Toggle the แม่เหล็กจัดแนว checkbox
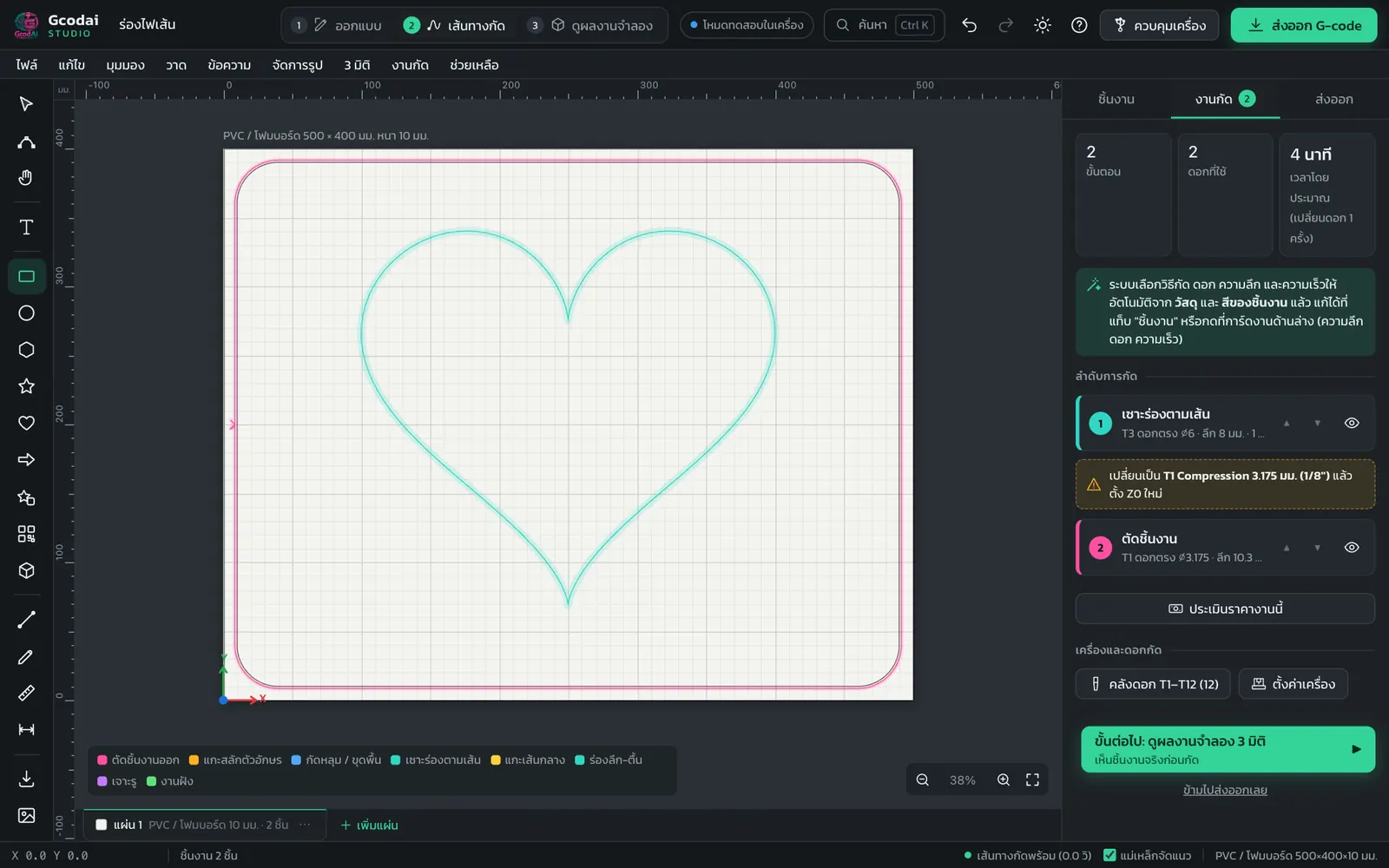This screenshot has width=1389, height=868. [x=1109, y=855]
